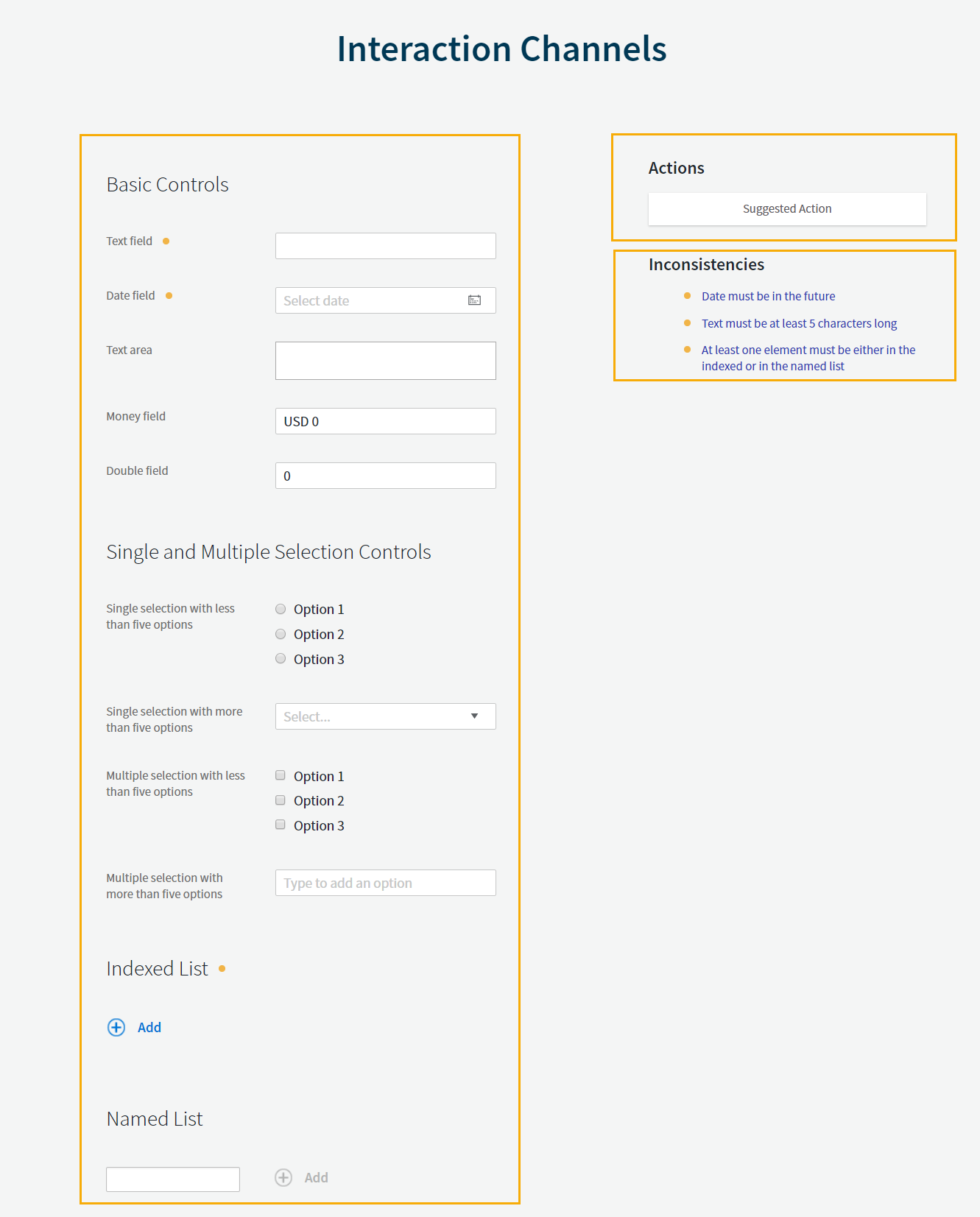The height and width of the screenshot is (1217, 980).
Task: Select radio button Option 3
Action: pyautogui.click(x=281, y=659)
